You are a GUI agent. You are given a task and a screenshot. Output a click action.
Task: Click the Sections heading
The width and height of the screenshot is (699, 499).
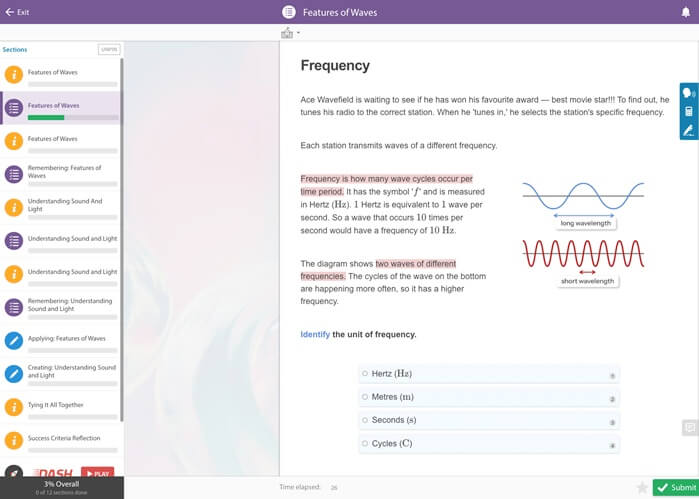15,49
